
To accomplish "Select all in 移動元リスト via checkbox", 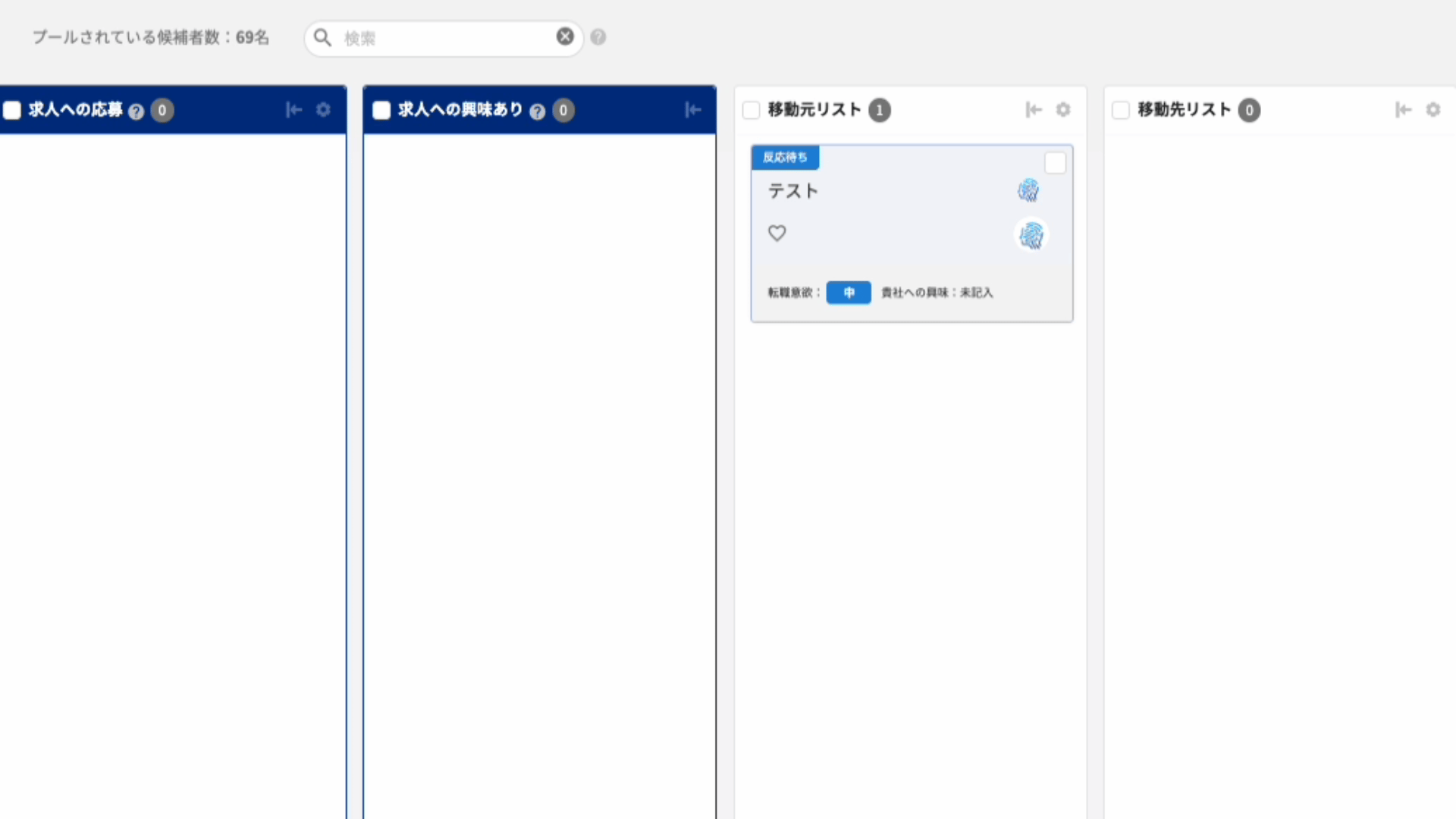I will point(751,111).
